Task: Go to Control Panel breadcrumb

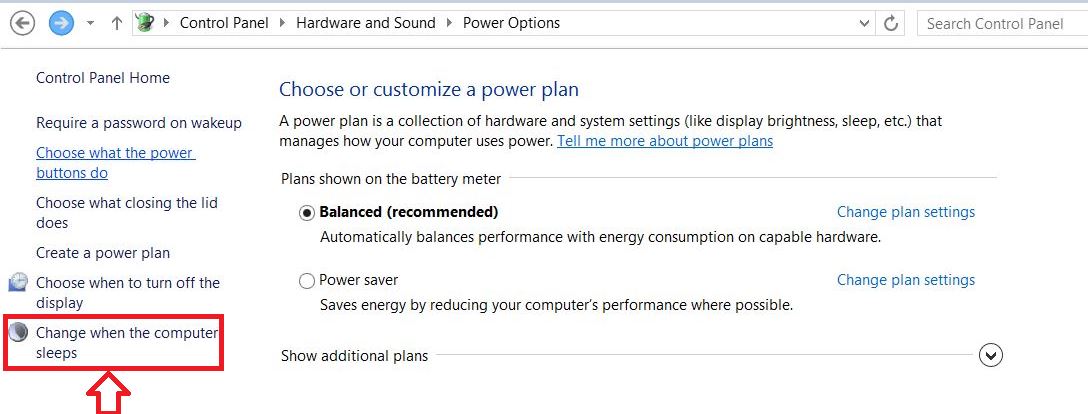Action: (224, 23)
